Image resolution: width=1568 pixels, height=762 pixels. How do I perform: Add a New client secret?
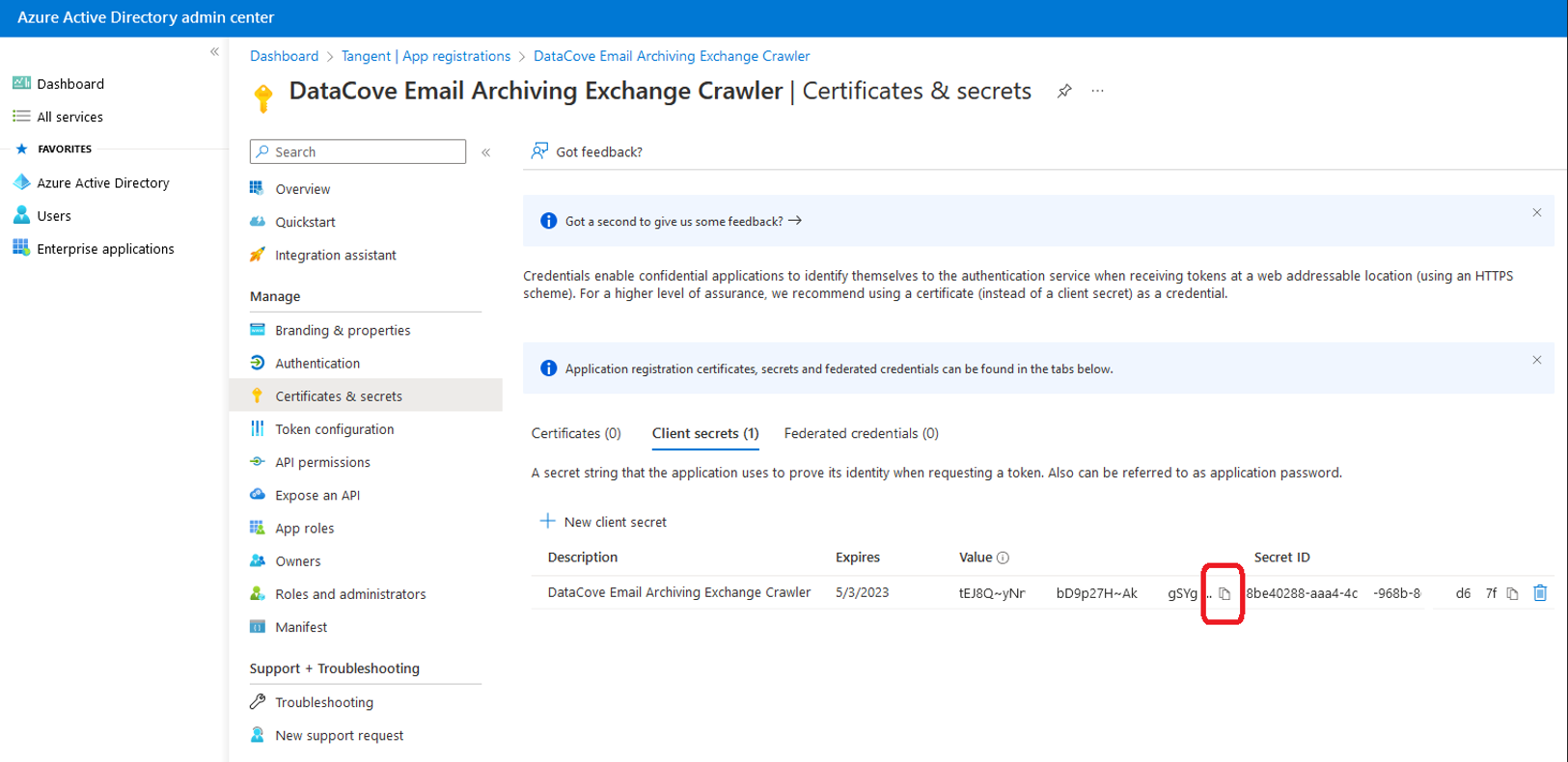(603, 522)
